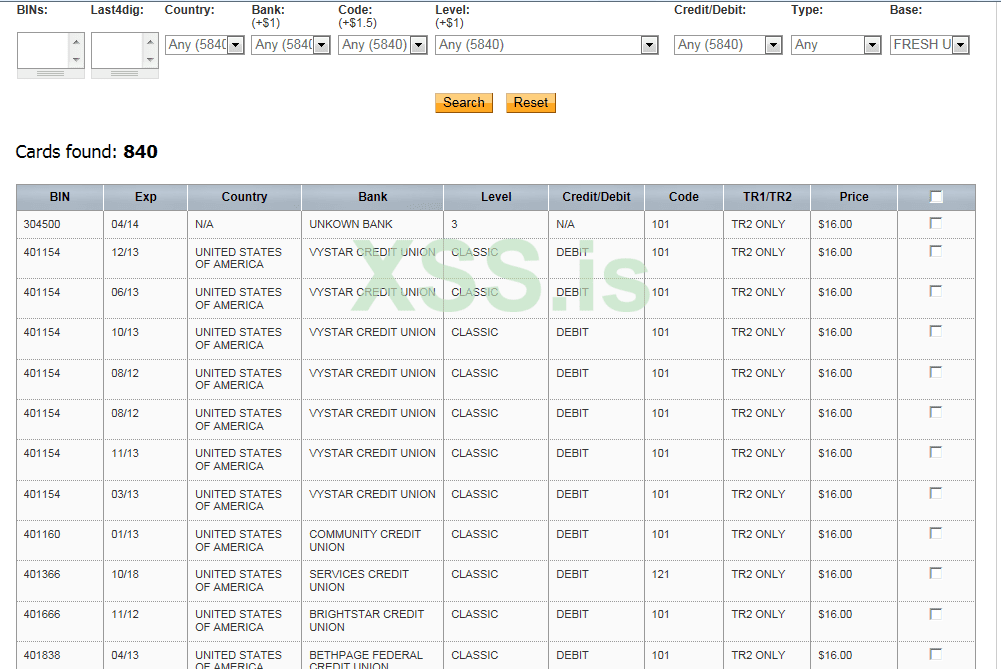Open the Base dropdown showing FRESH
This screenshot has height=669, width=1001.
[930, 45]
